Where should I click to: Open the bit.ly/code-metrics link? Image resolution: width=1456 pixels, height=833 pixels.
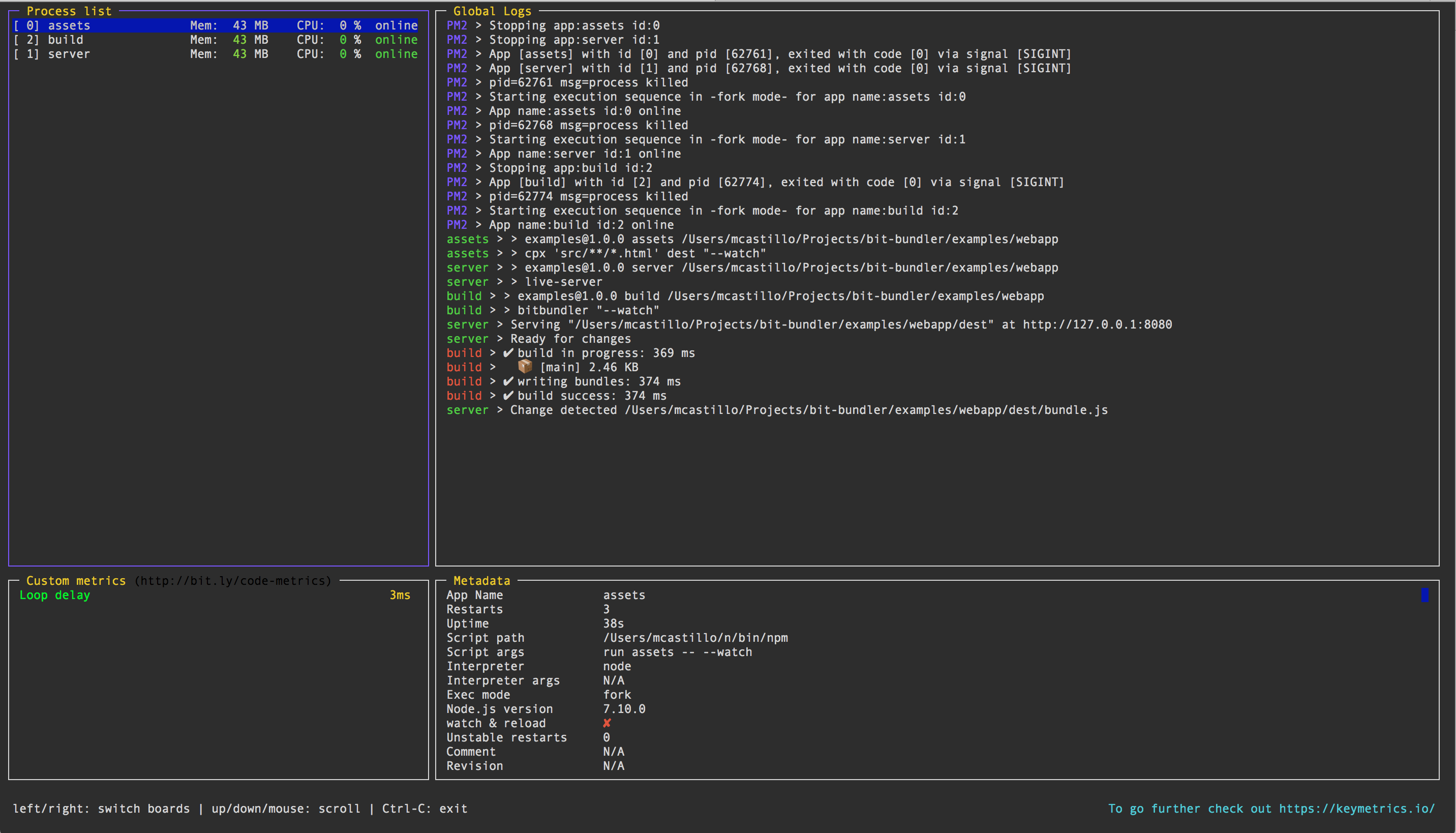233,581
